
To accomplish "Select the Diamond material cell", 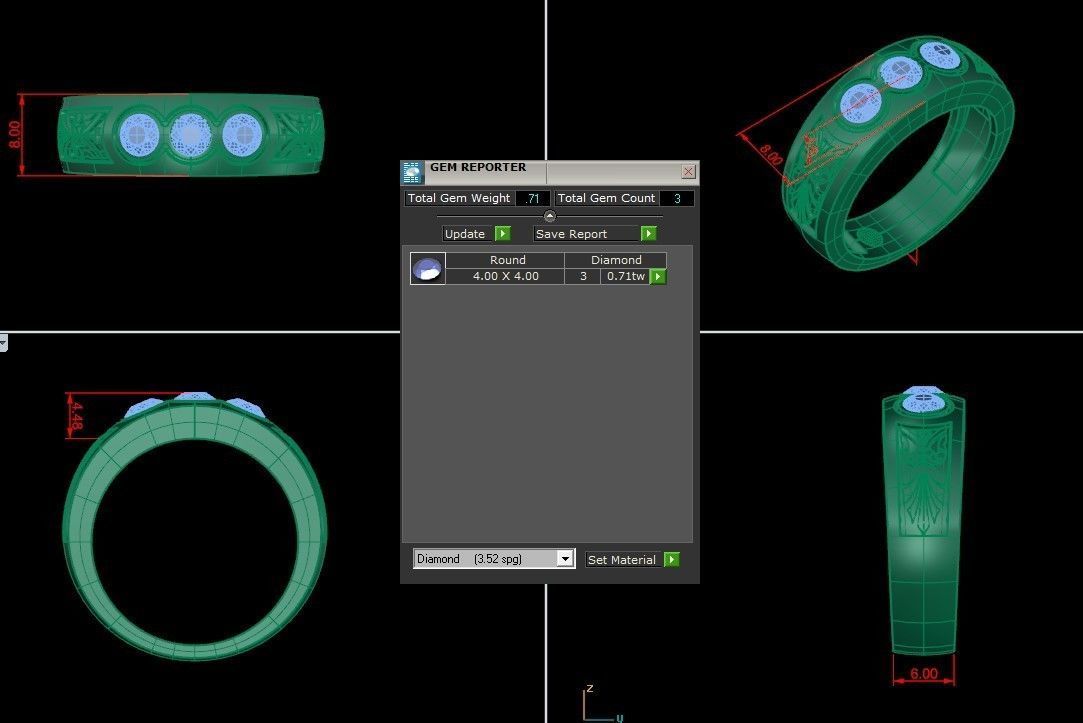I will tap(616, 260).
